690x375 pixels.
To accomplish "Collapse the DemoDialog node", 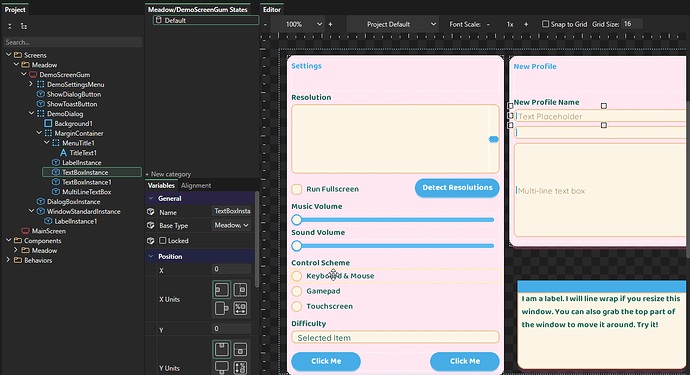I will coord(32,114).
